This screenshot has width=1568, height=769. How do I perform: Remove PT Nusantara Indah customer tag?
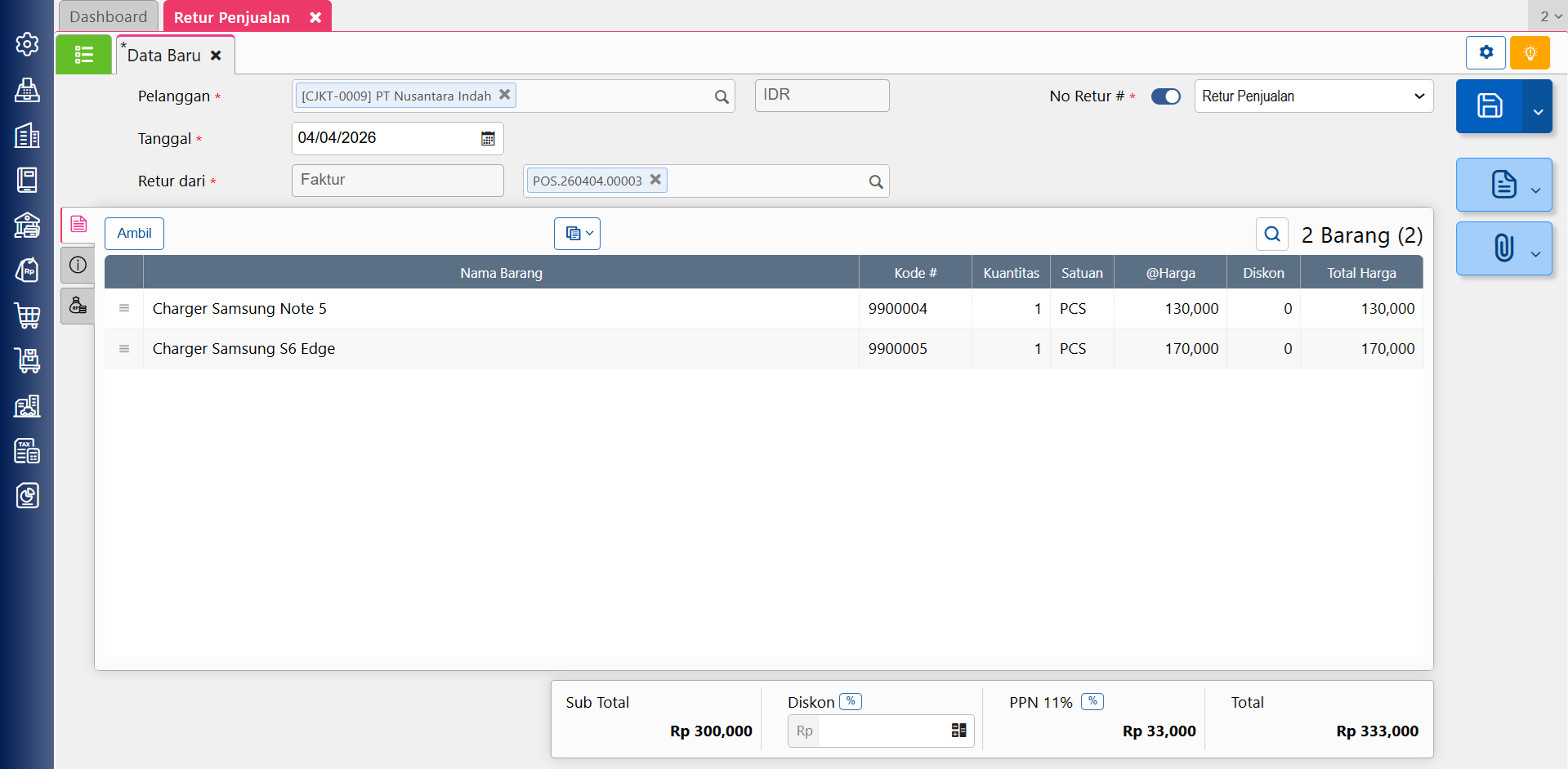[x=505, y=95]
